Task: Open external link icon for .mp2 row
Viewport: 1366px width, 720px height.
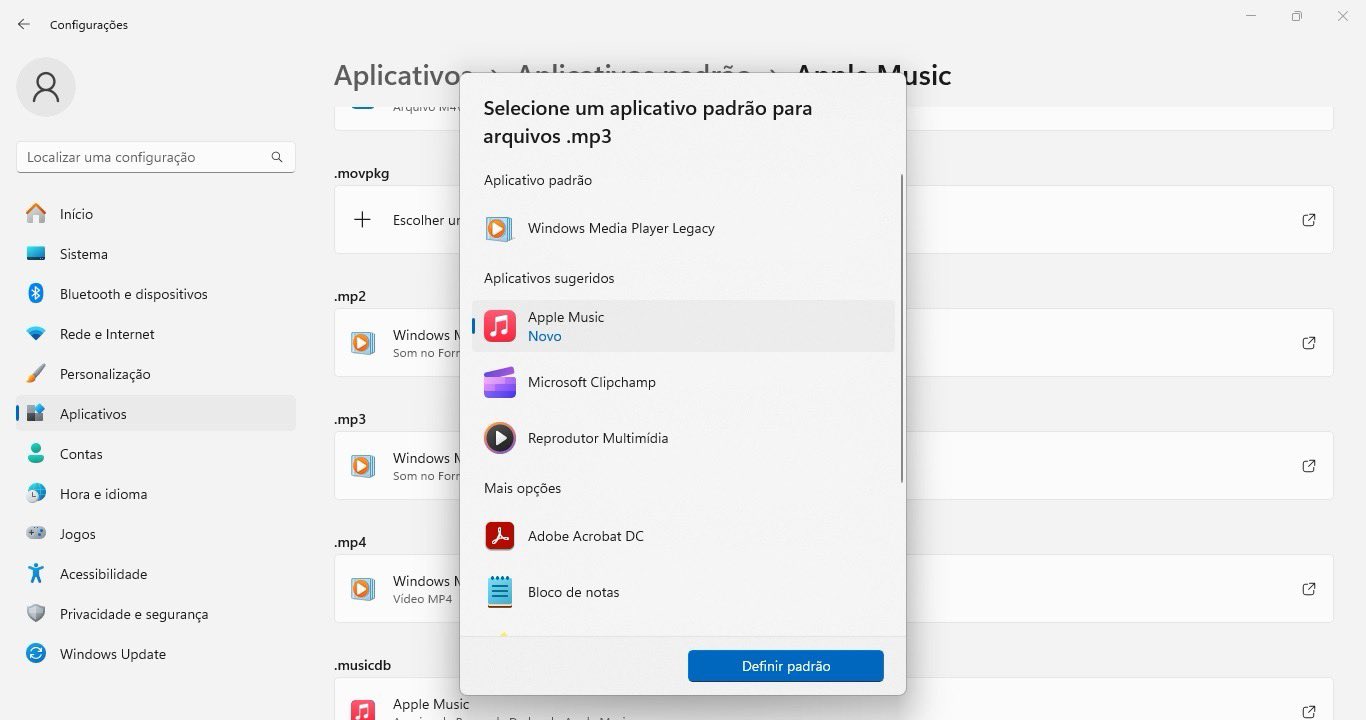Action: (1309, 343)
